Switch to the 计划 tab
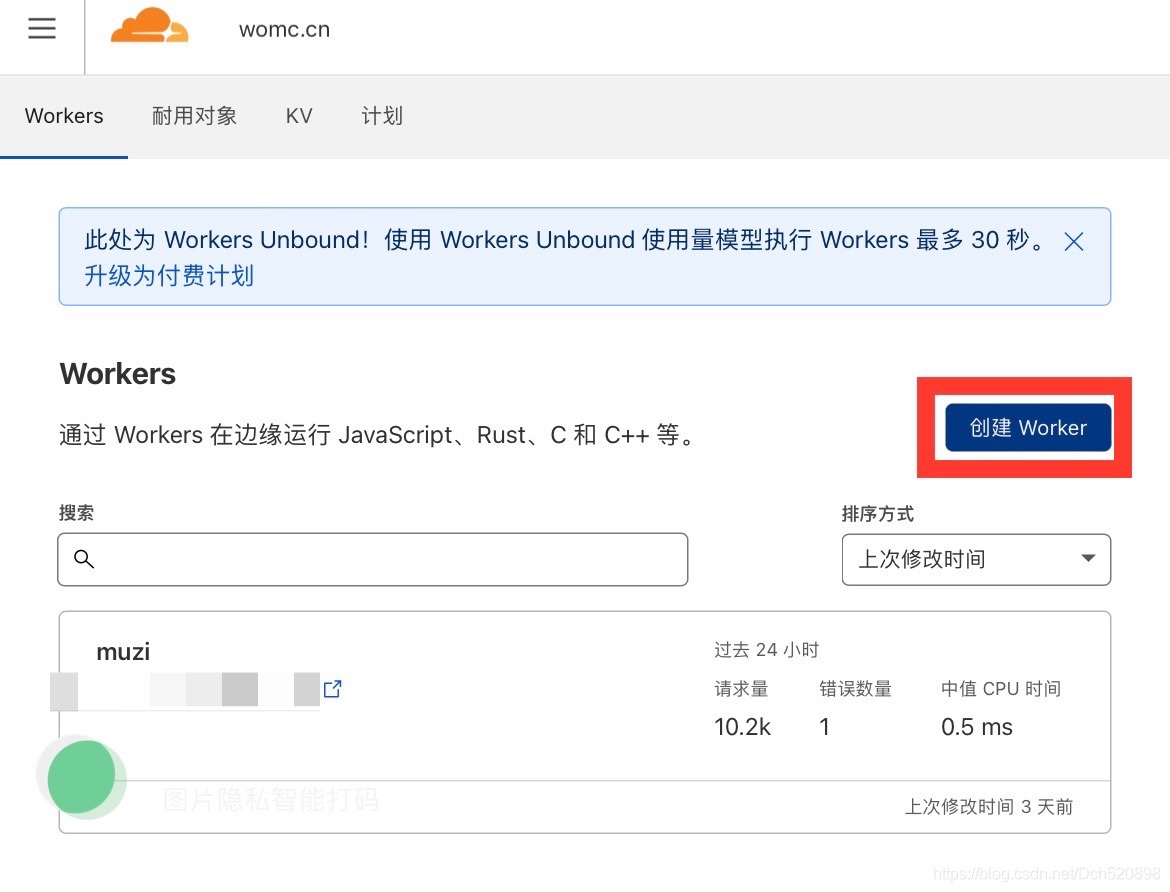This screenshot has height=892, width=1170. (x=382, y=116)
